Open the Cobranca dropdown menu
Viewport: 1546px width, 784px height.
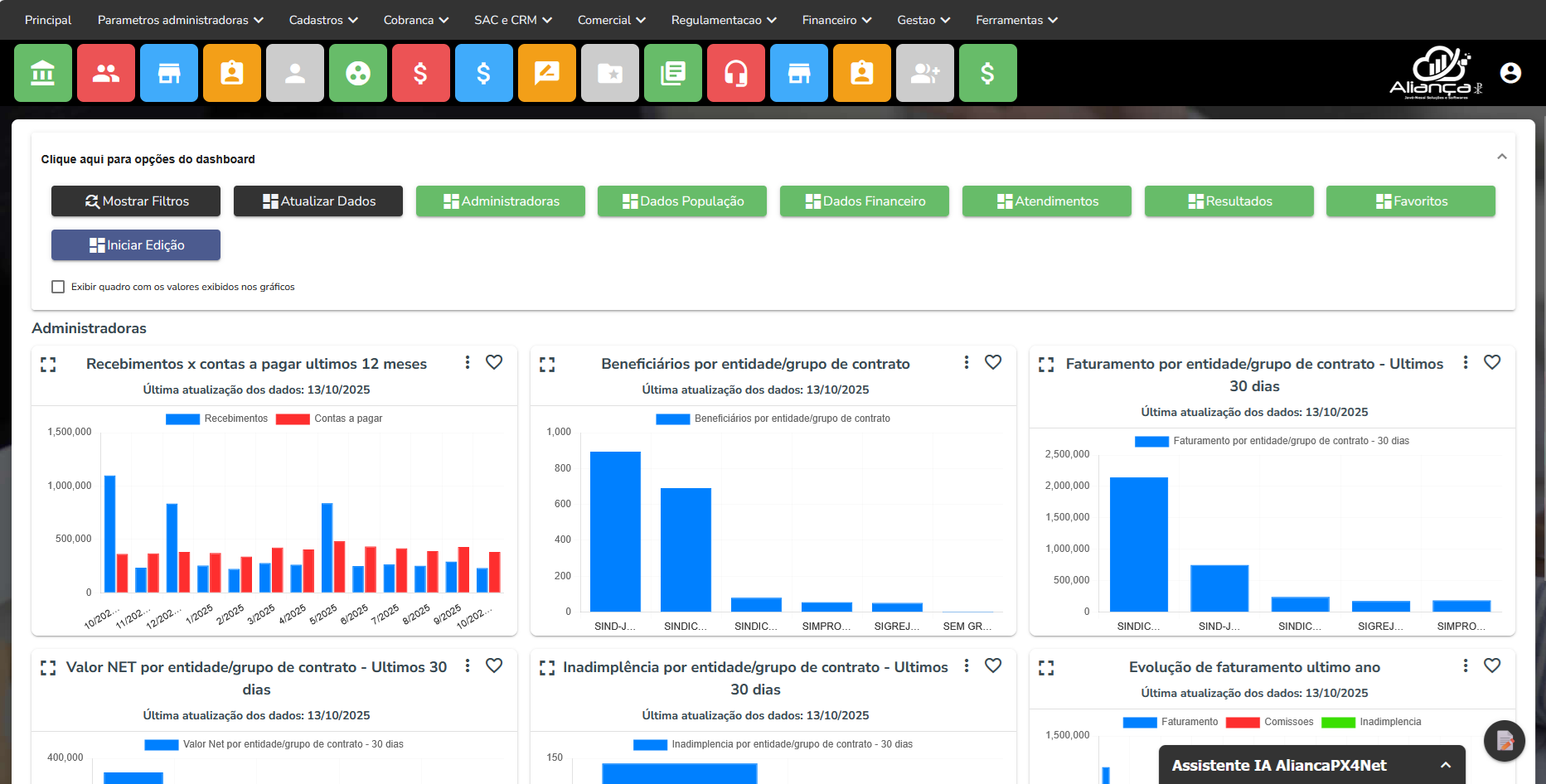coord(416,20)
